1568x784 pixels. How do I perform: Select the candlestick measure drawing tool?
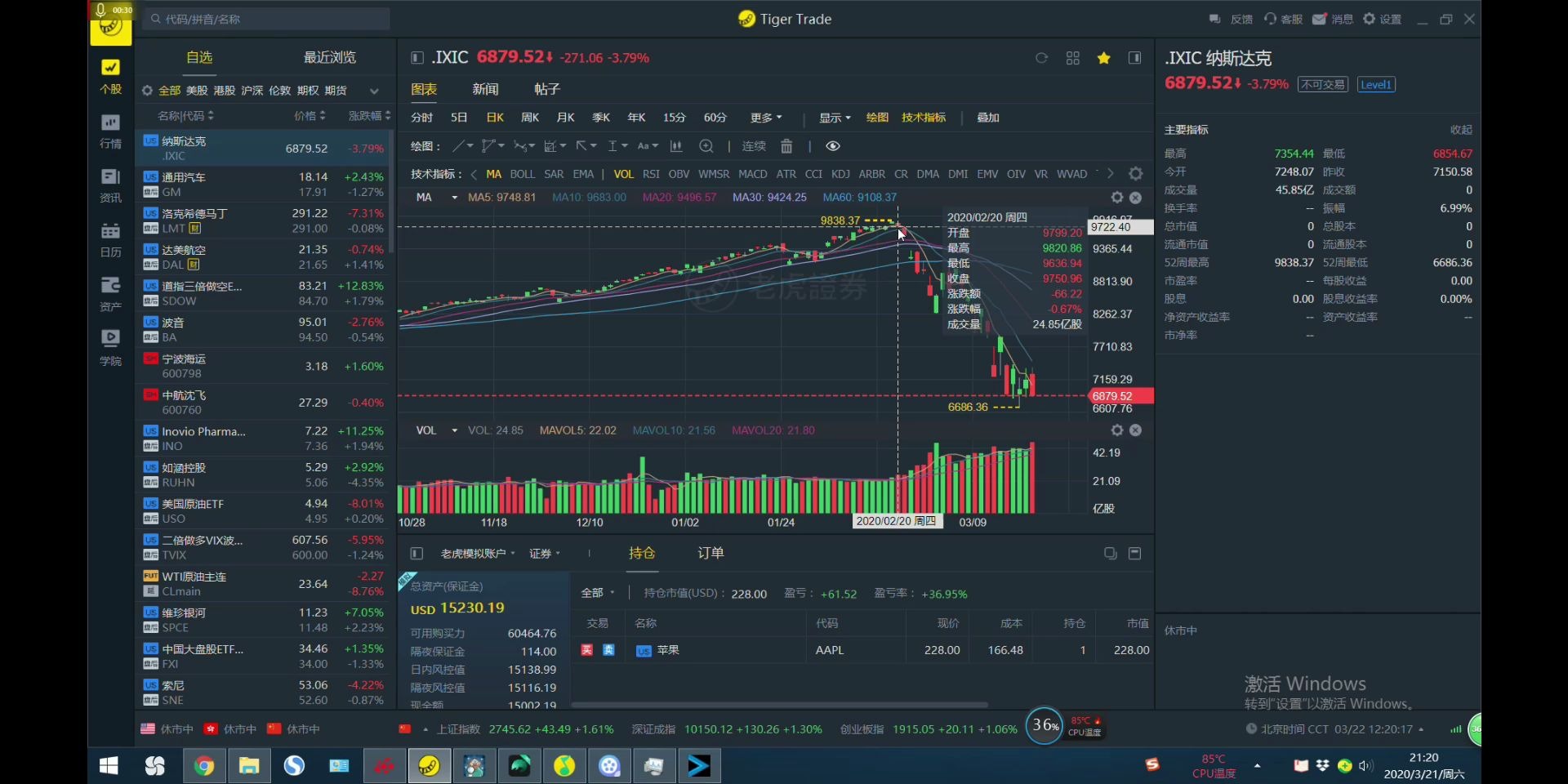[676, 146]
